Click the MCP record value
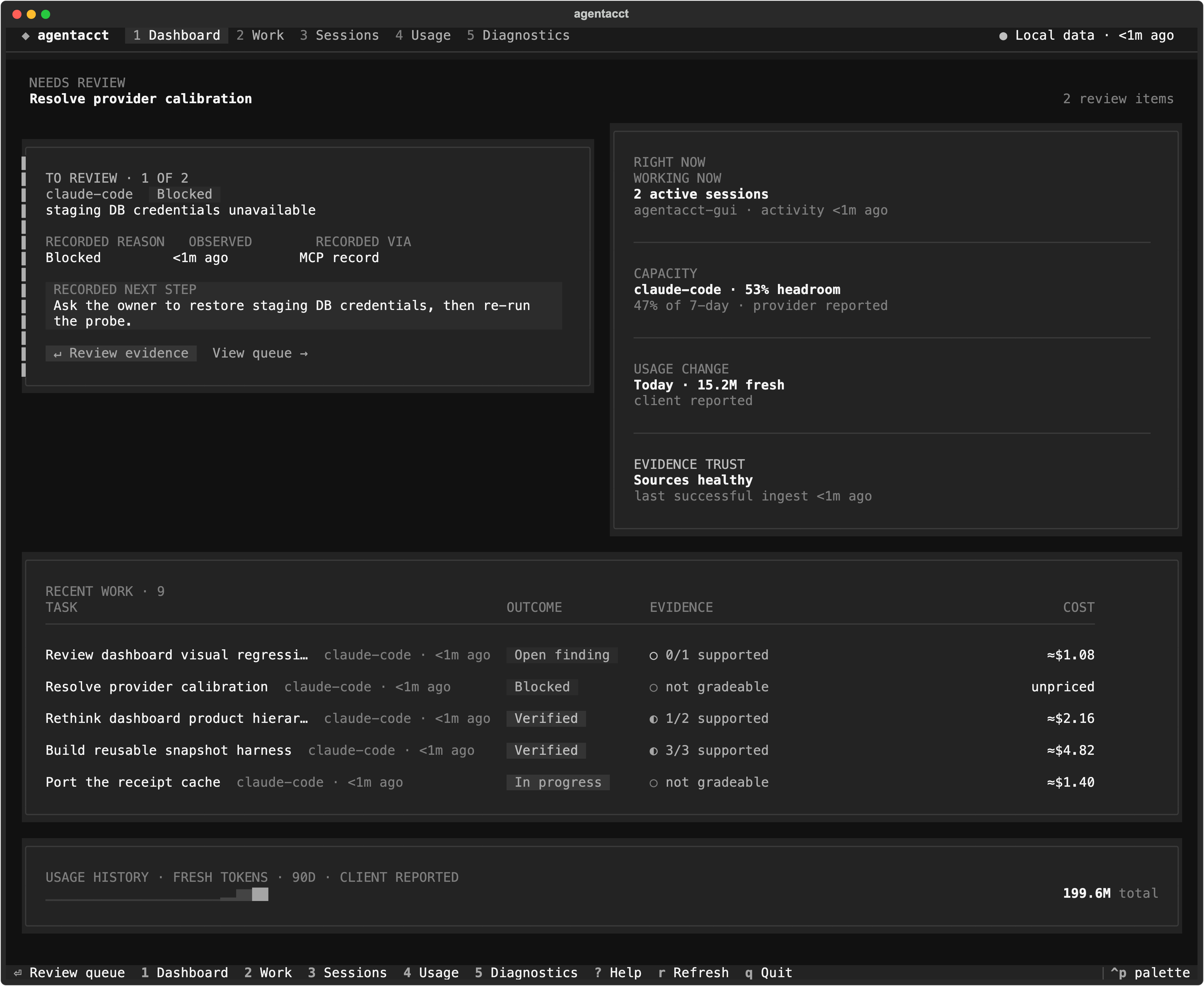 point(339,258)
